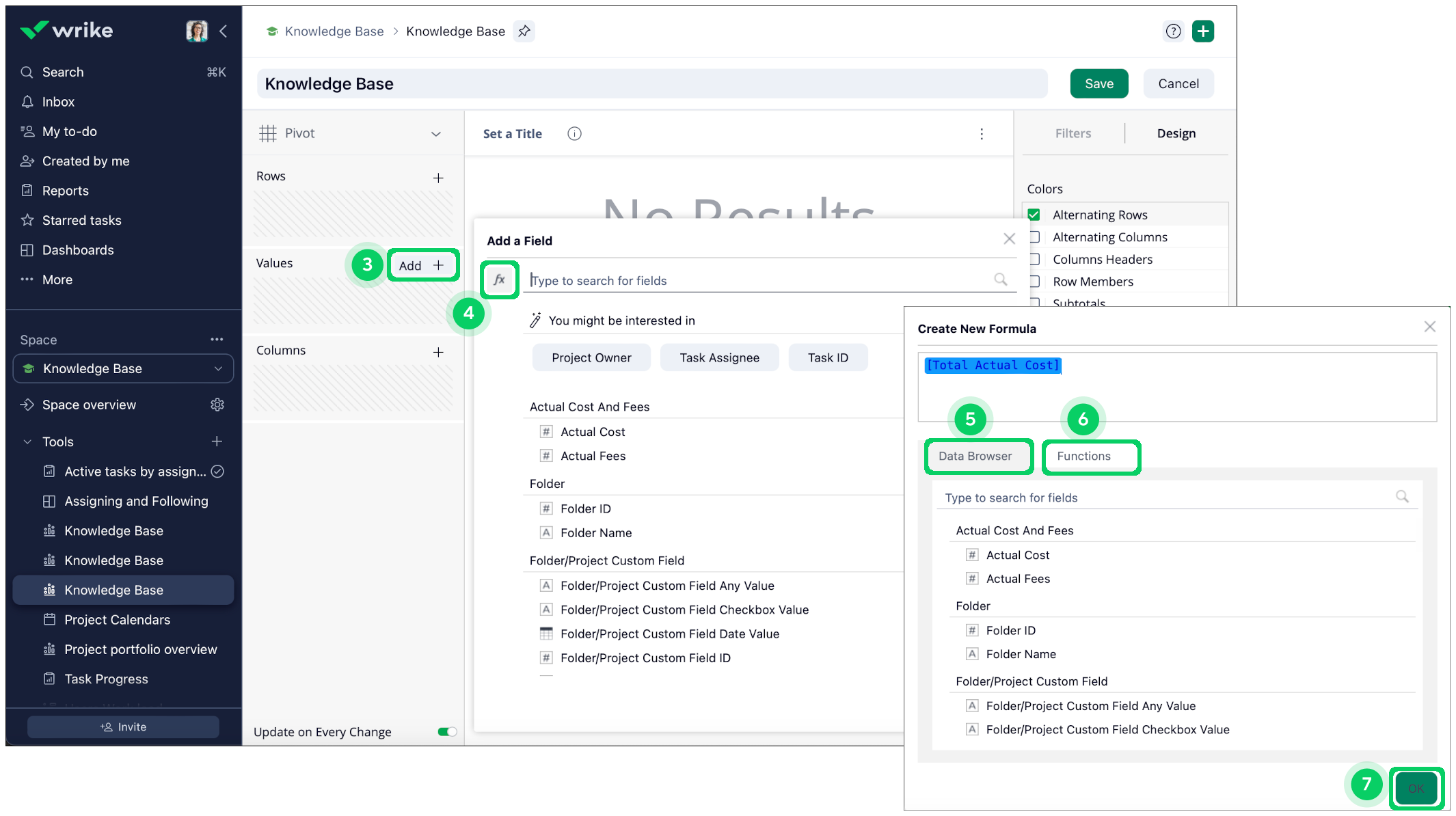Select the Task Assignee suggestion chip
The image size is (1456, 816).
pyautogui.click(x=719, y=357)
